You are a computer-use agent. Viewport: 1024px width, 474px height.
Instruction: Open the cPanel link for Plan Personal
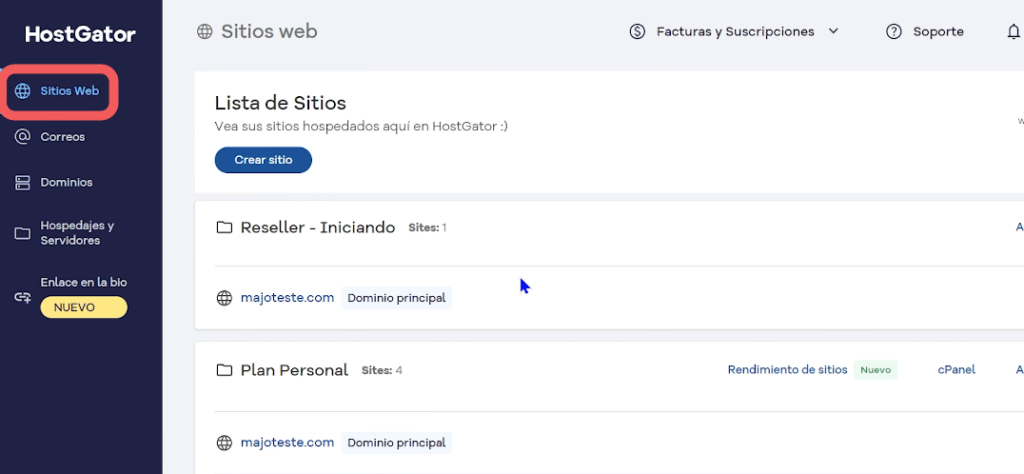pos(957,370)
